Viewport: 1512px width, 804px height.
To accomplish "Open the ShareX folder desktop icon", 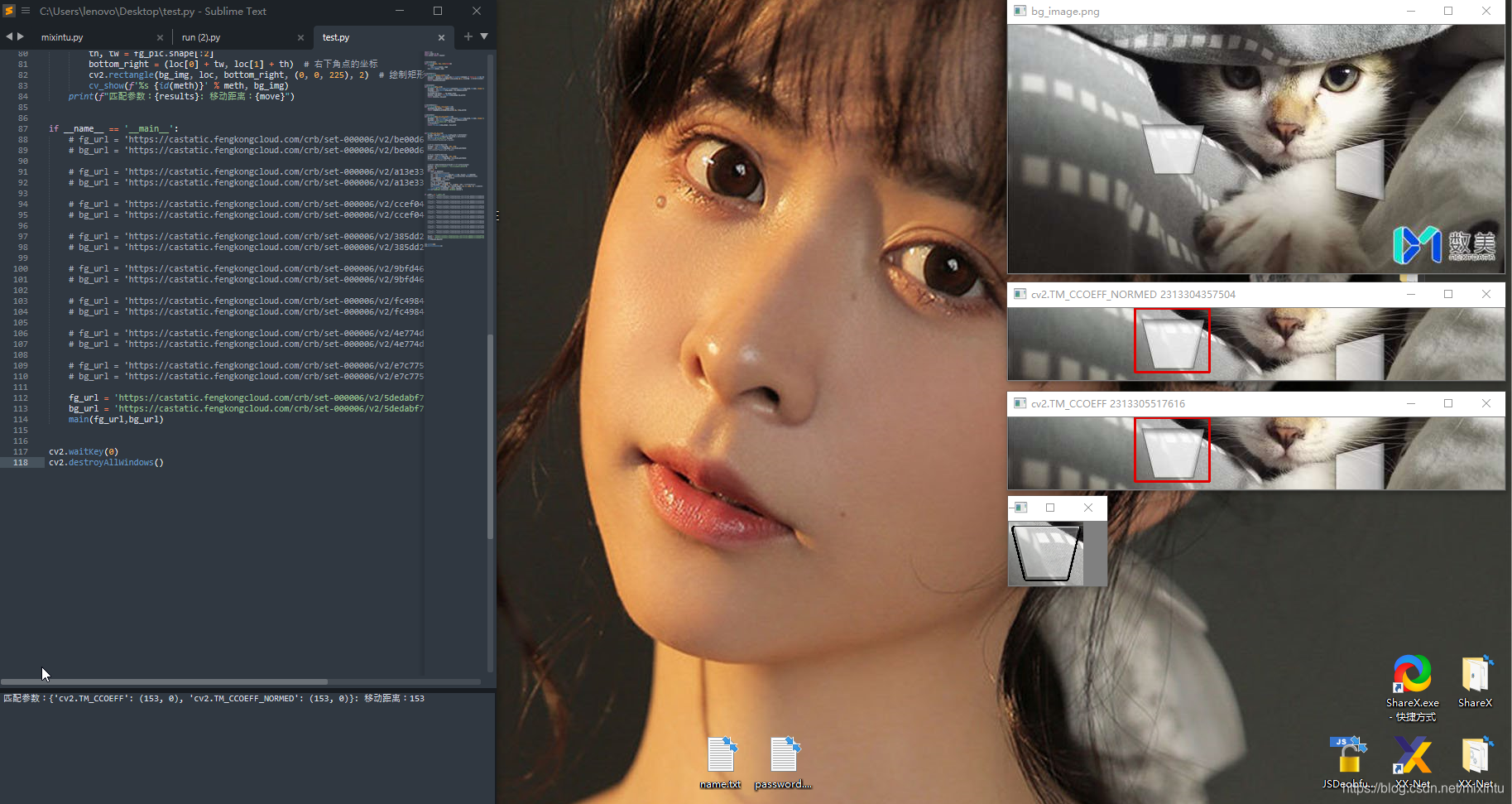I will 1476,681.
